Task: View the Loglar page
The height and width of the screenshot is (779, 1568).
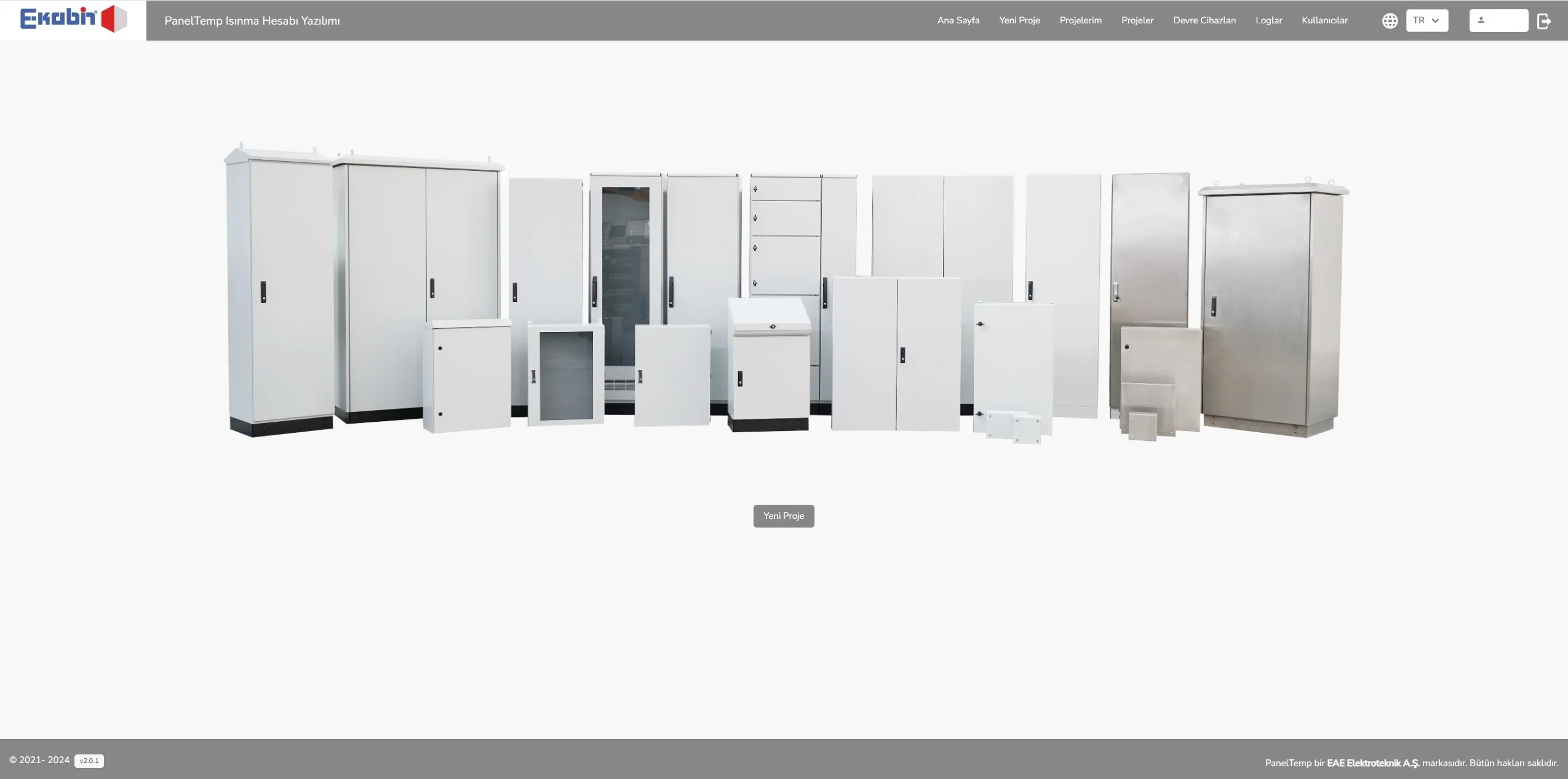Action: (x=1268, y=20)
